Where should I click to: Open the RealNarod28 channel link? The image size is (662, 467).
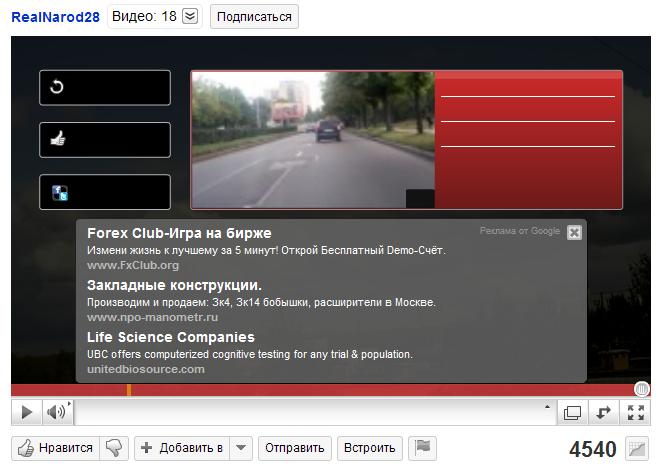[55, 17]
